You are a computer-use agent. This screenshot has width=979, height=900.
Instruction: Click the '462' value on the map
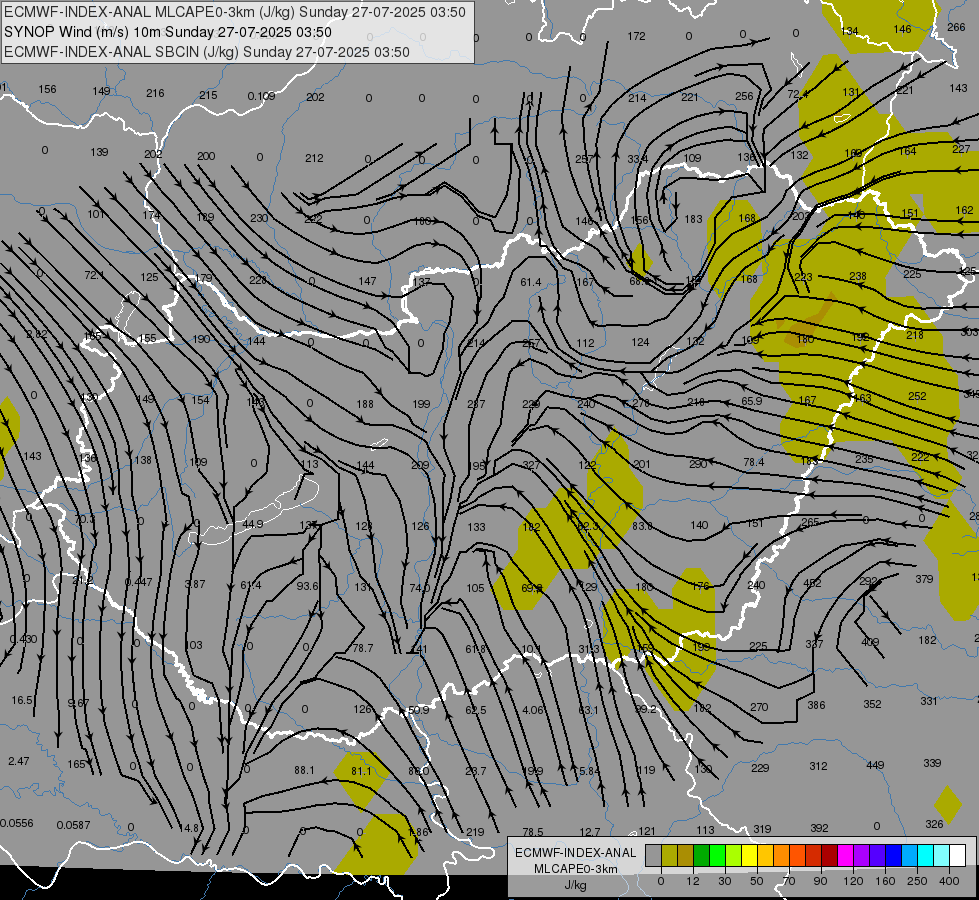pyautogui.click(x=812, y=583)
